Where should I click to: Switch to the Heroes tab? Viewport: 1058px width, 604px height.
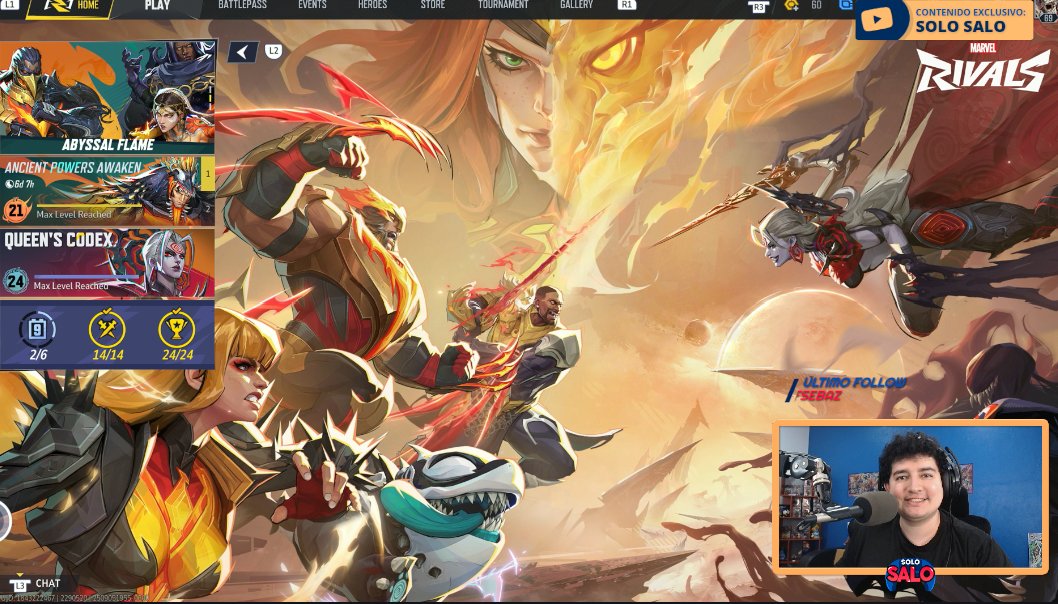coord(374,8)
